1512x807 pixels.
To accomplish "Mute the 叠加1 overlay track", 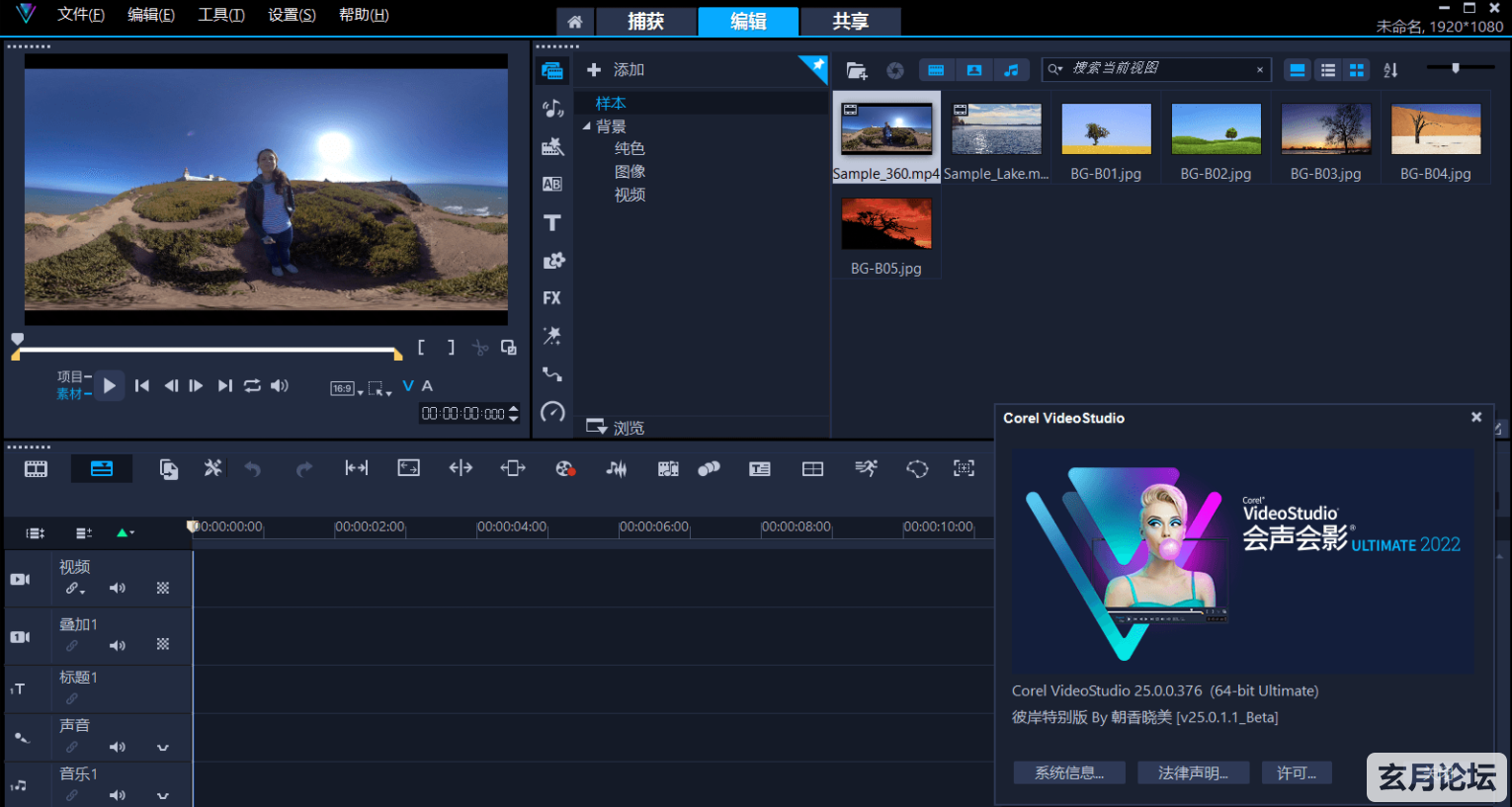I will click(x=118, y=646).
